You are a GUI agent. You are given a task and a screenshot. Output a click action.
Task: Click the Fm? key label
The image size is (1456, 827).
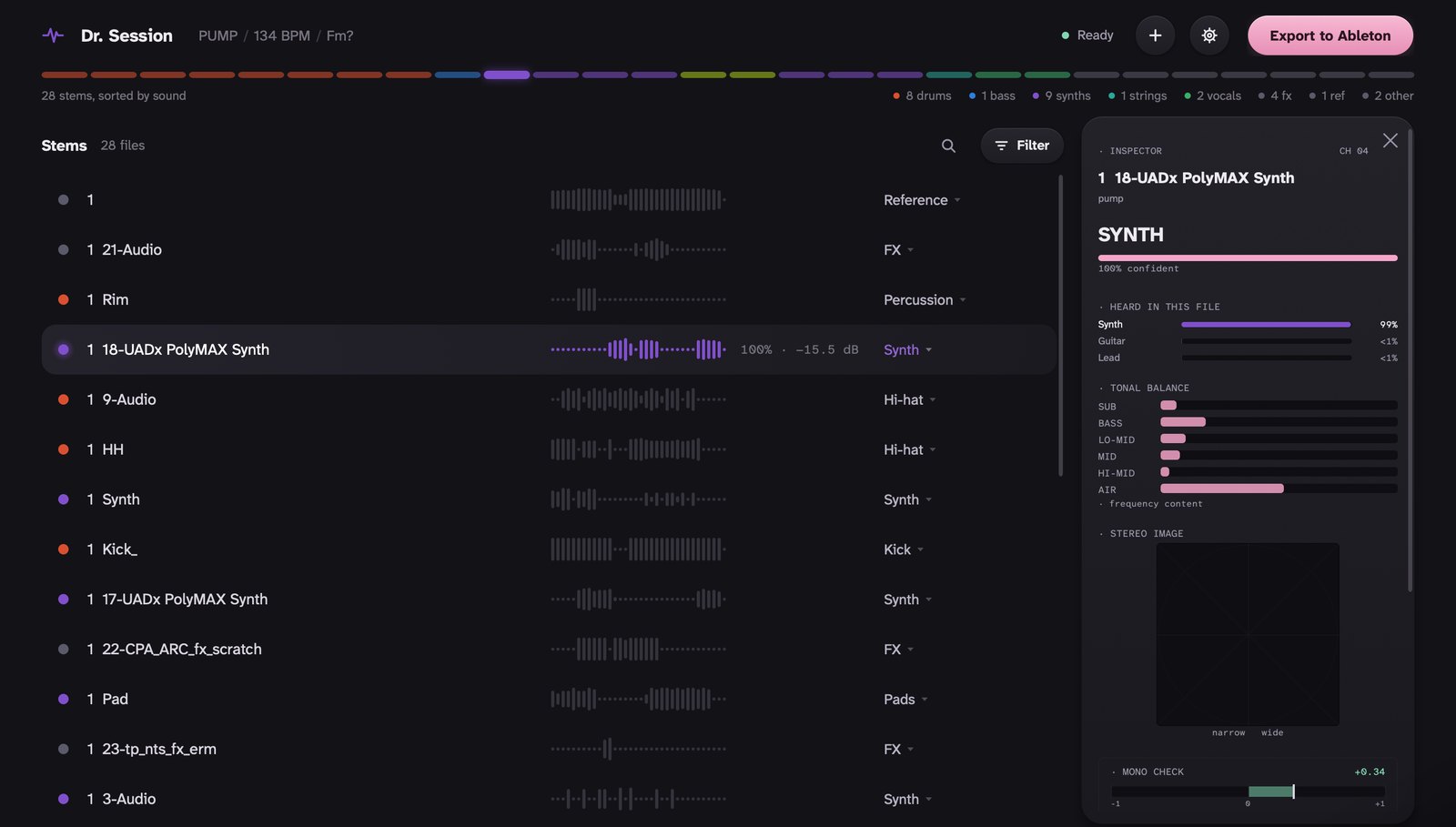339,35
